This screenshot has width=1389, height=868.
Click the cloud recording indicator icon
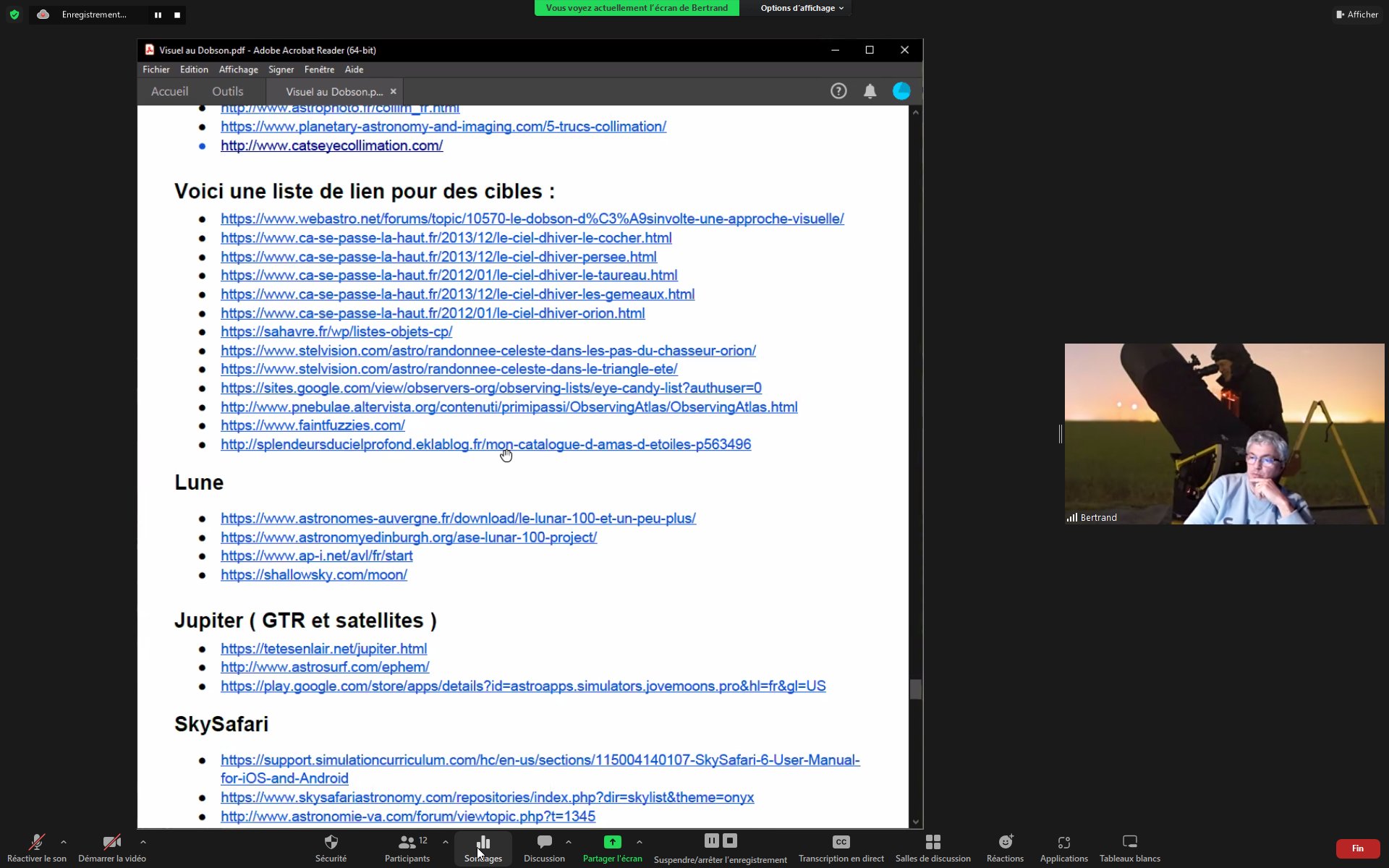tap(43, 14)
